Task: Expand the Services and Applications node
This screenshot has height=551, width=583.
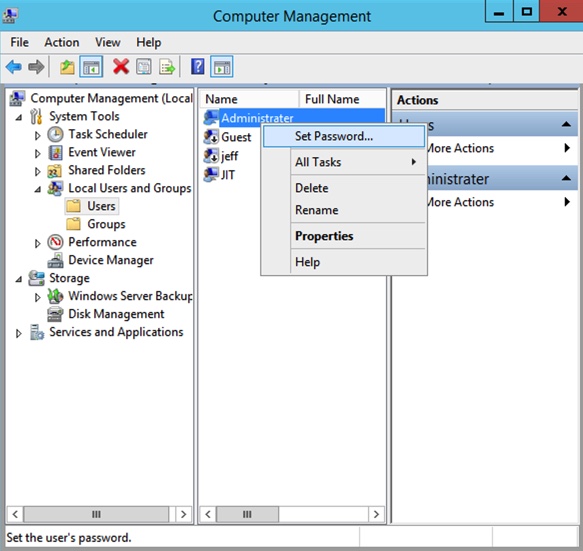Action: [18, 333]
